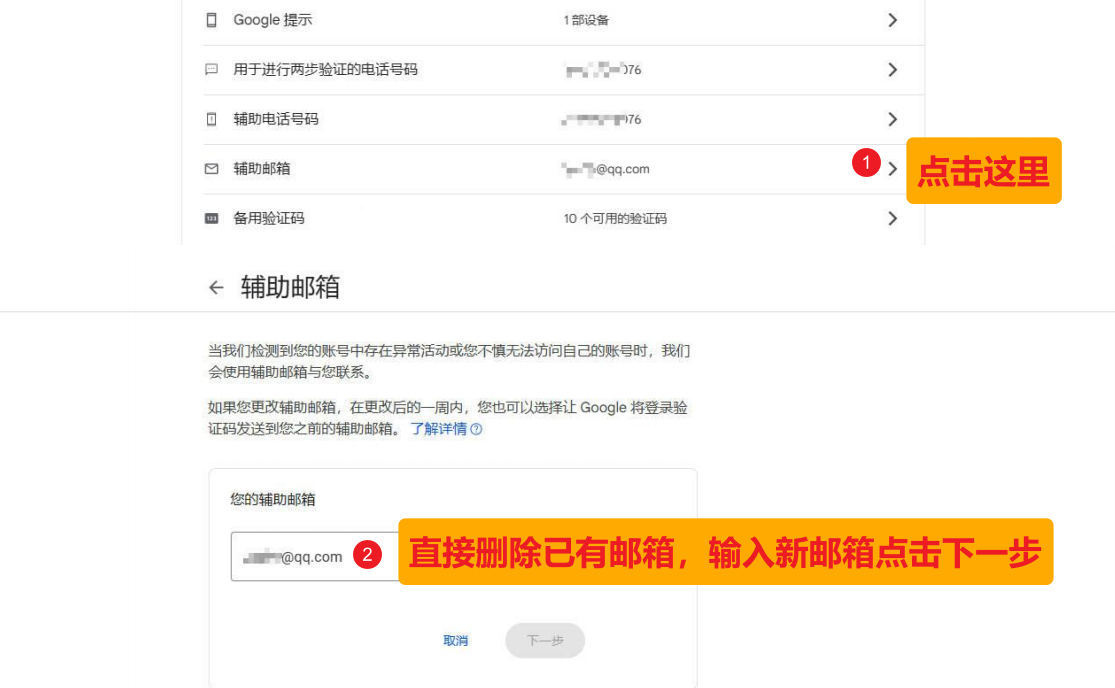Open chevron for 辅助电话号码 row
This screenshot has height=688, width=1115.
pos(892,119)
